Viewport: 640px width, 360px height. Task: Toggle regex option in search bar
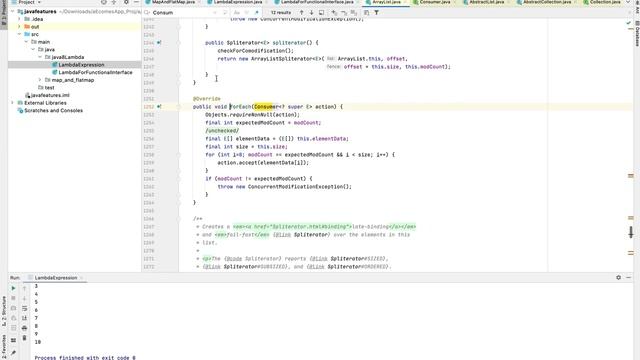click(256, 13)
